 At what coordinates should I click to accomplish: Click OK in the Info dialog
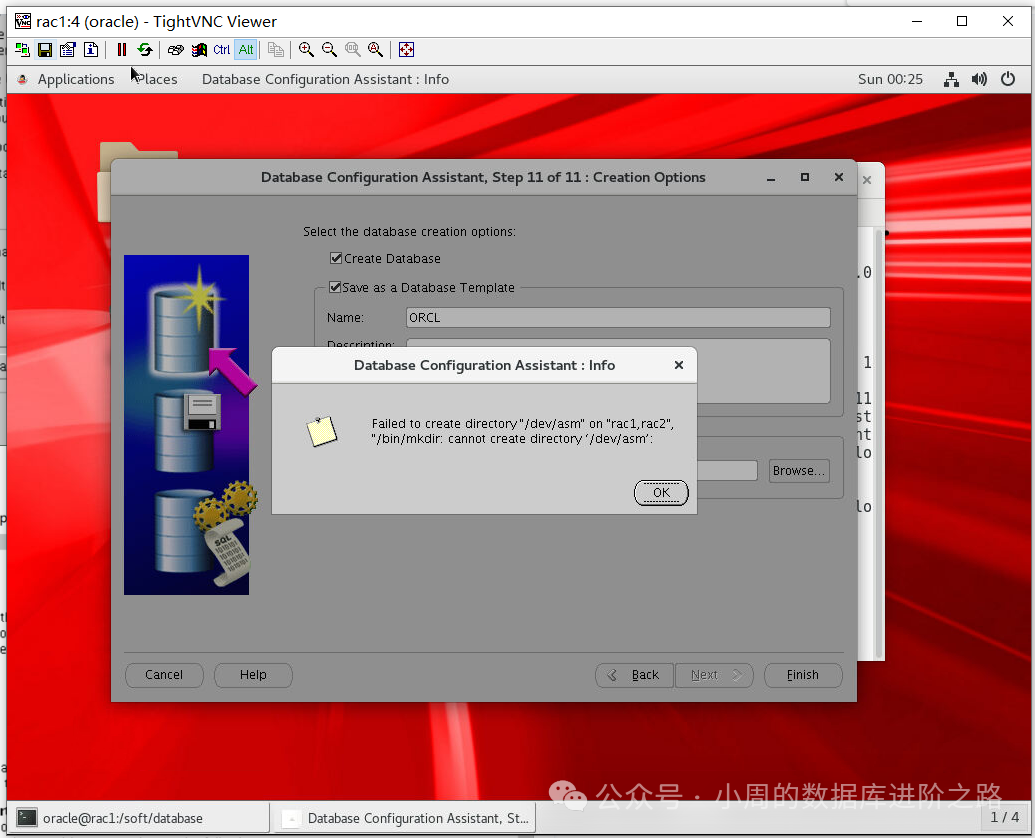661,492
